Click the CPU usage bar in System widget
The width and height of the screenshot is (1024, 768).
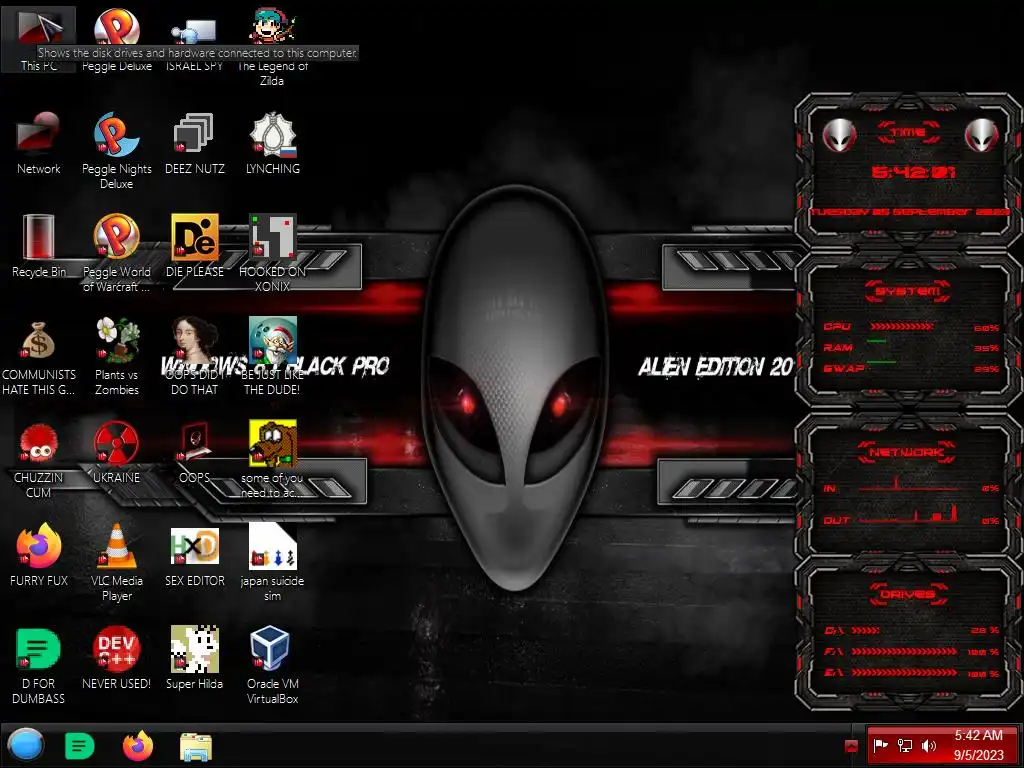click(902, 326)
